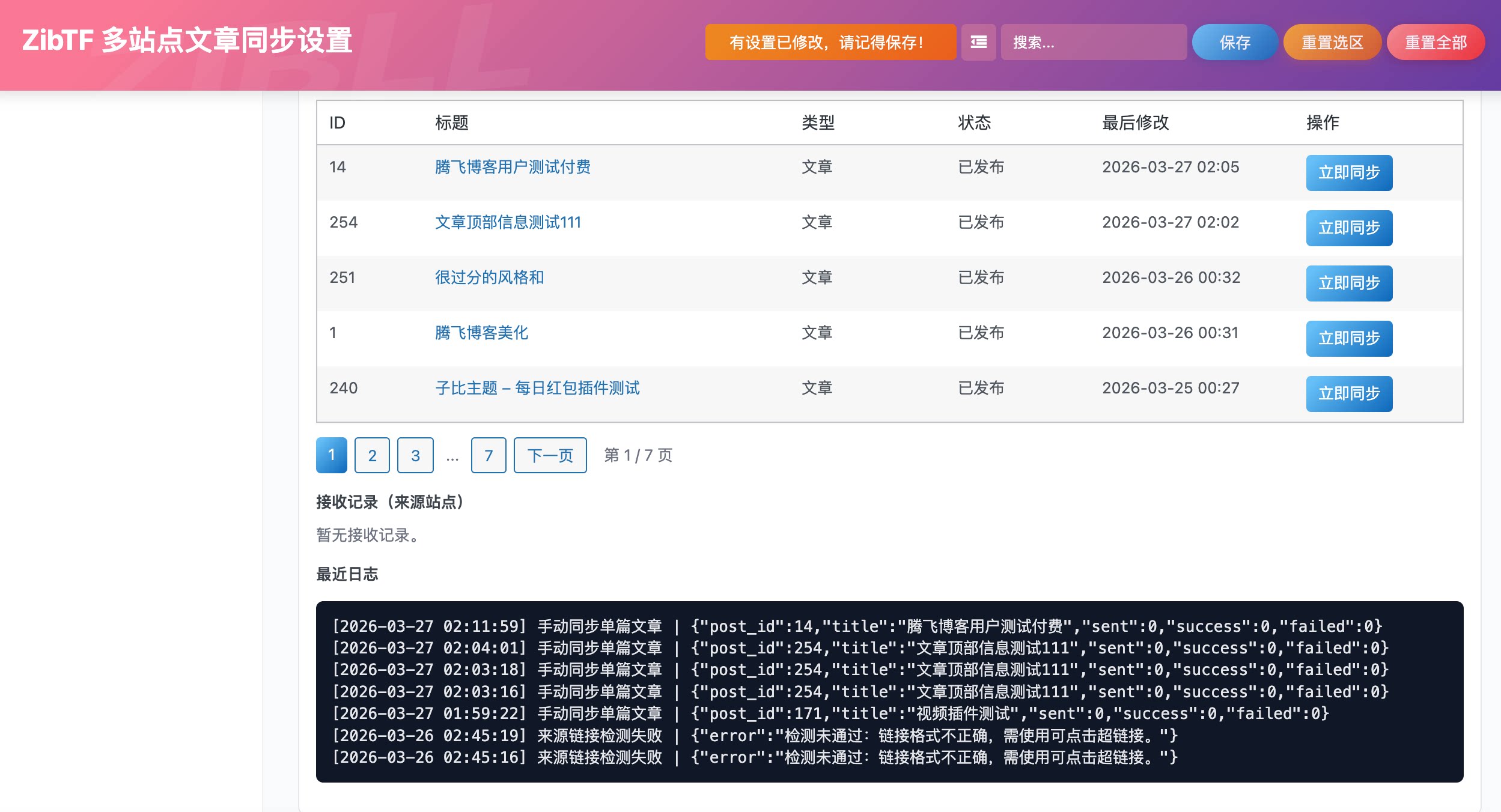Go to page 3 of the post list
Screen dimensions: 1501x812
coord(415,455)
